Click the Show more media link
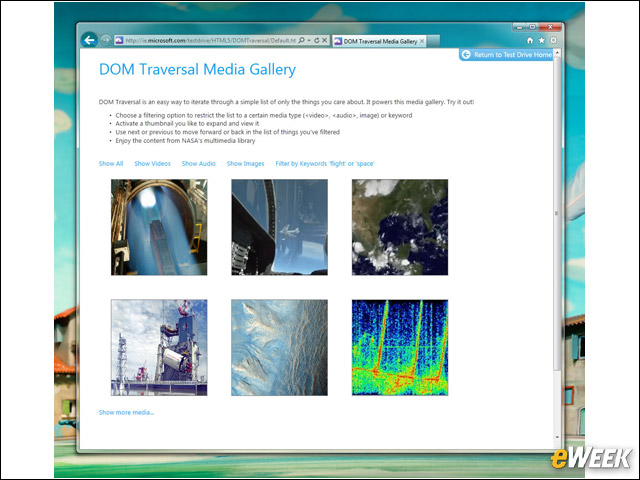This screenshot has height=480, width=640. pyautogui.click(x=126, y=412)
